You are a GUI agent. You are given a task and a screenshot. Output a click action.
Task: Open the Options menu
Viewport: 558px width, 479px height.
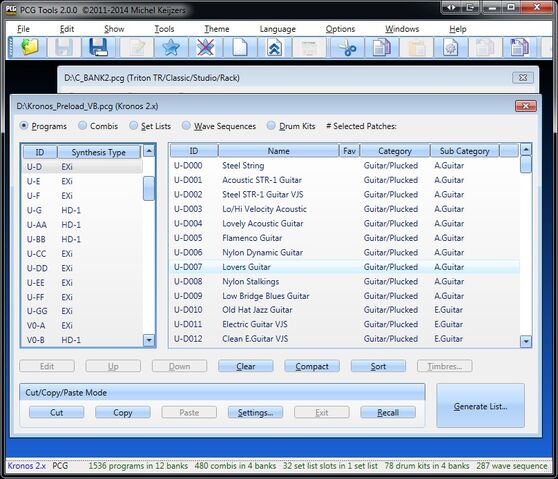[340, 29]
